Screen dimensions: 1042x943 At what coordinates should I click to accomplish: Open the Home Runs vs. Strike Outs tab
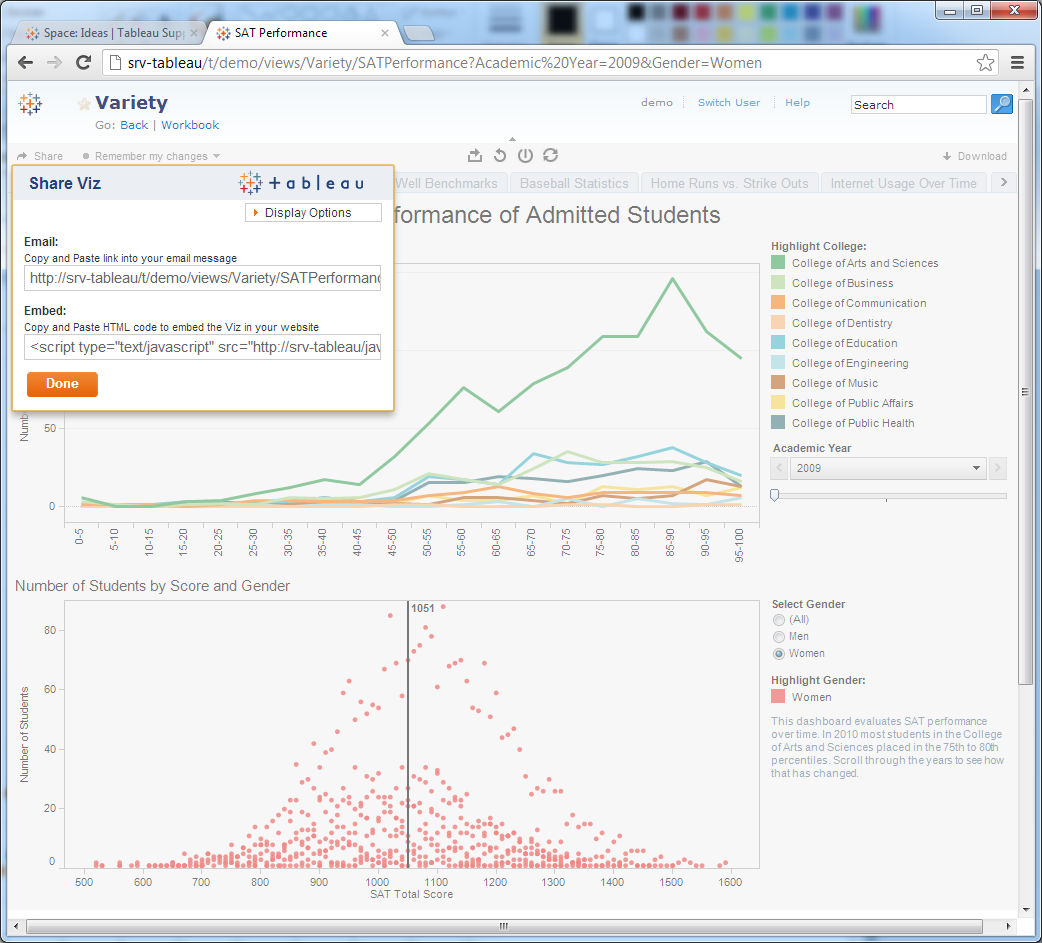coord(730,182)
